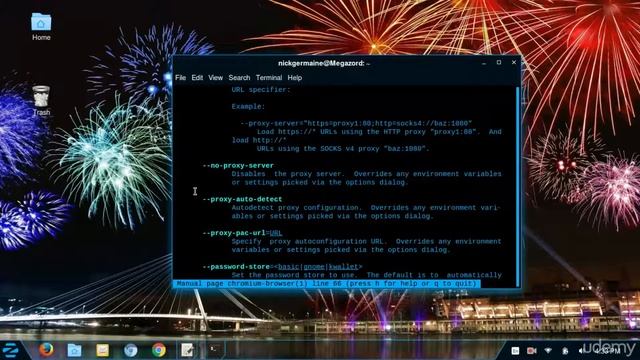Click the --password-store option text

pyautogui.click(x=236, y=267)
